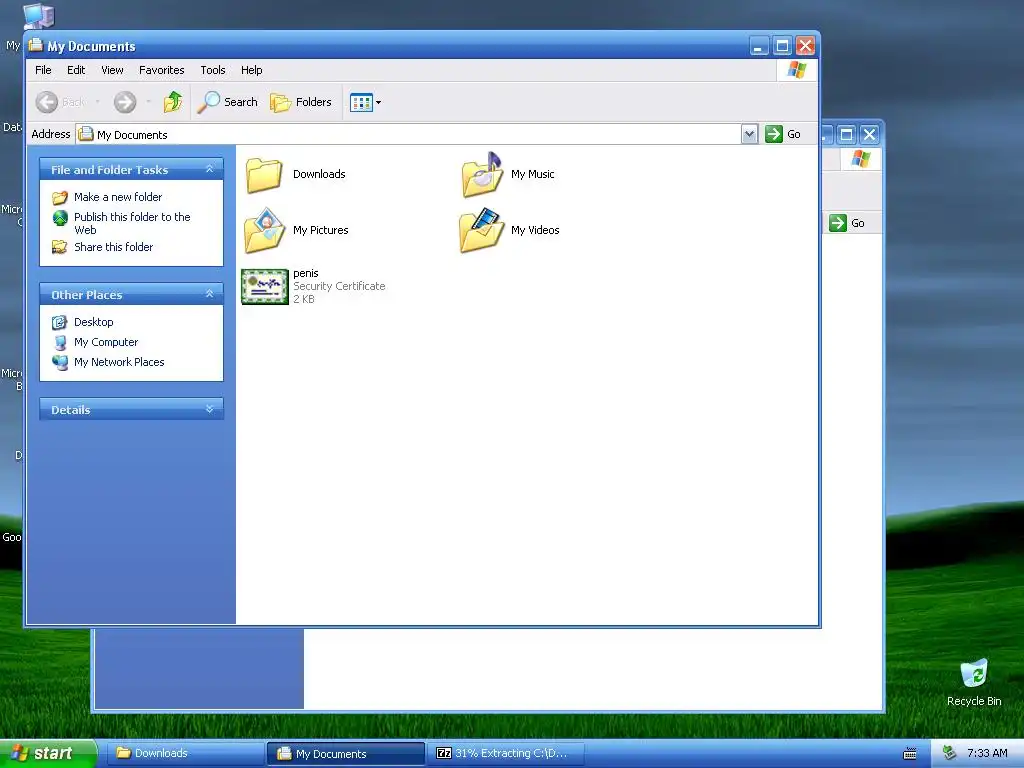
Task: Open the Views dropdown button
Action: 365,102
